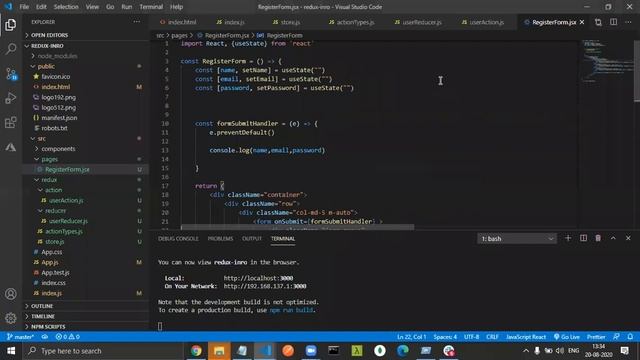Close the RegisterForm.jsx editor tab
The height and width of the screenshot is (360, 640).
[x=582, y=22]
